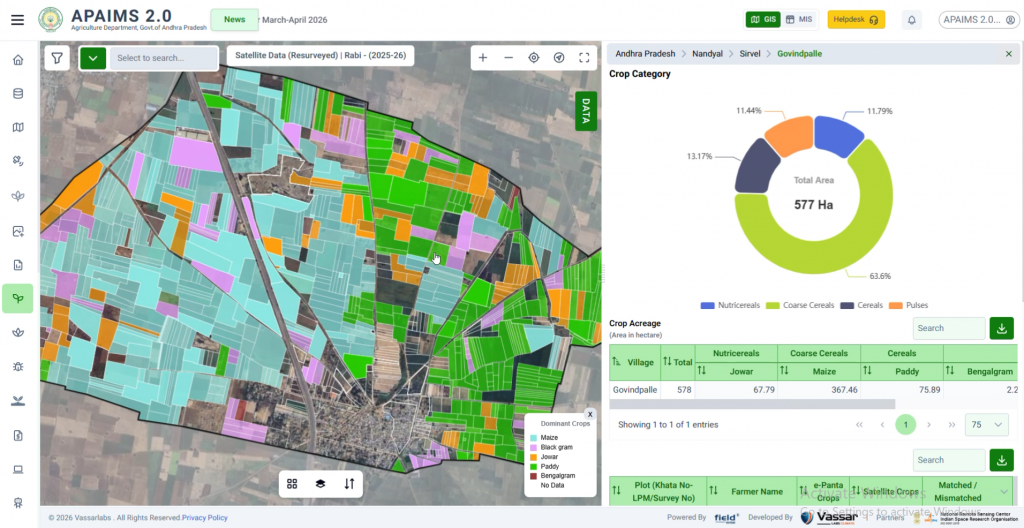Click the Helpdesk button
1024x528 pixels.
856,20
